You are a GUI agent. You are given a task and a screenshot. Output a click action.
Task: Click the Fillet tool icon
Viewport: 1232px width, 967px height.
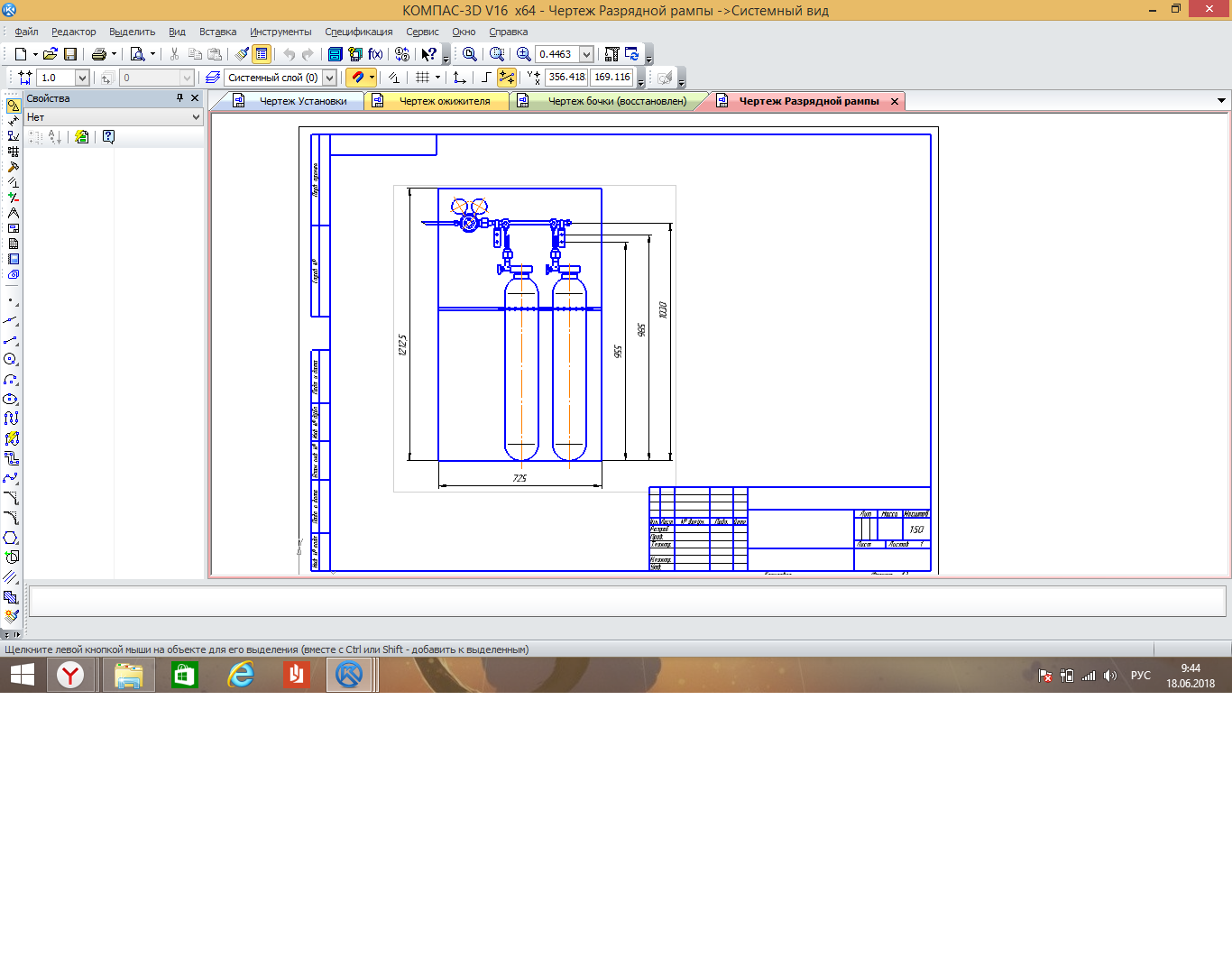point(11,518)
